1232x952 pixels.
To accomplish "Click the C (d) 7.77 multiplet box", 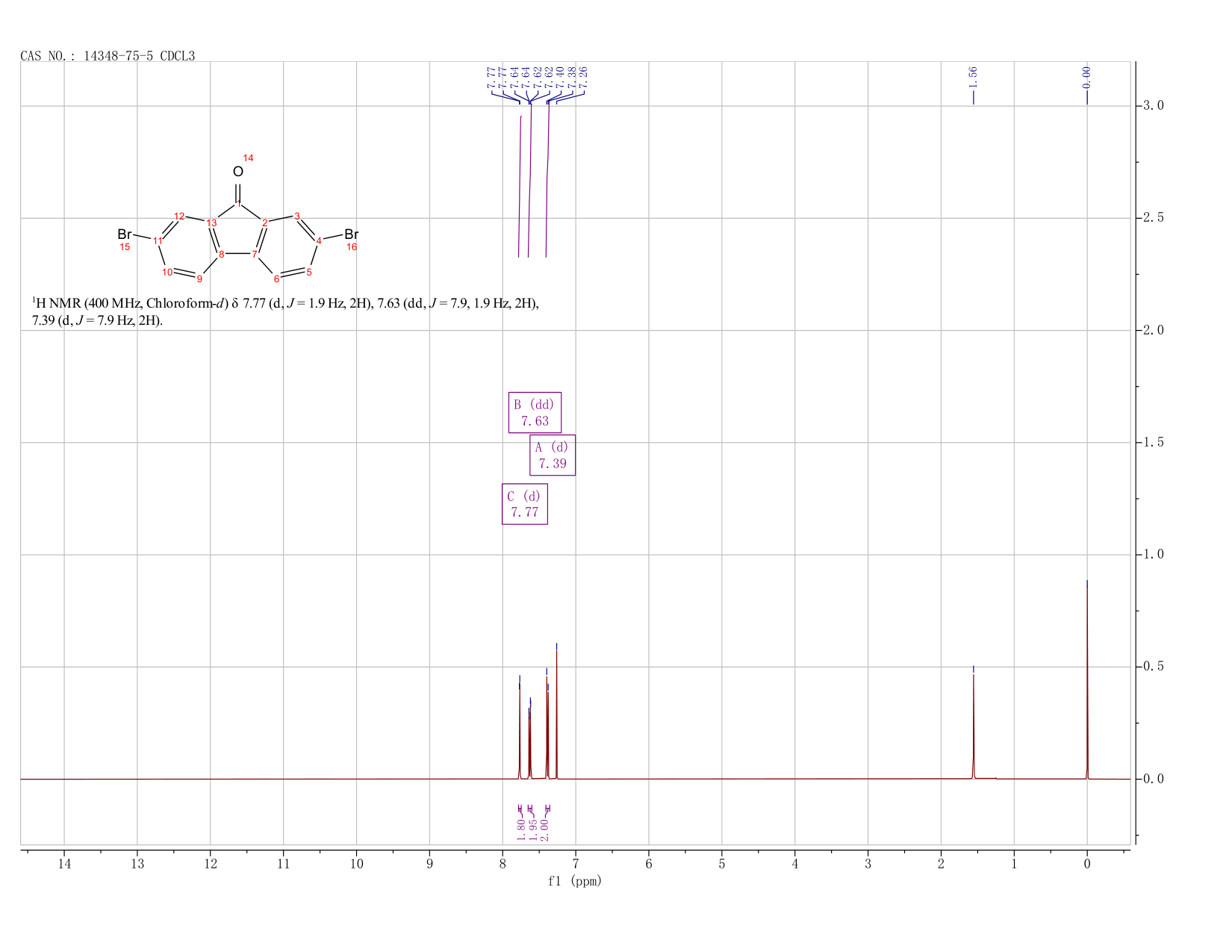I will (x=524, y=504).
